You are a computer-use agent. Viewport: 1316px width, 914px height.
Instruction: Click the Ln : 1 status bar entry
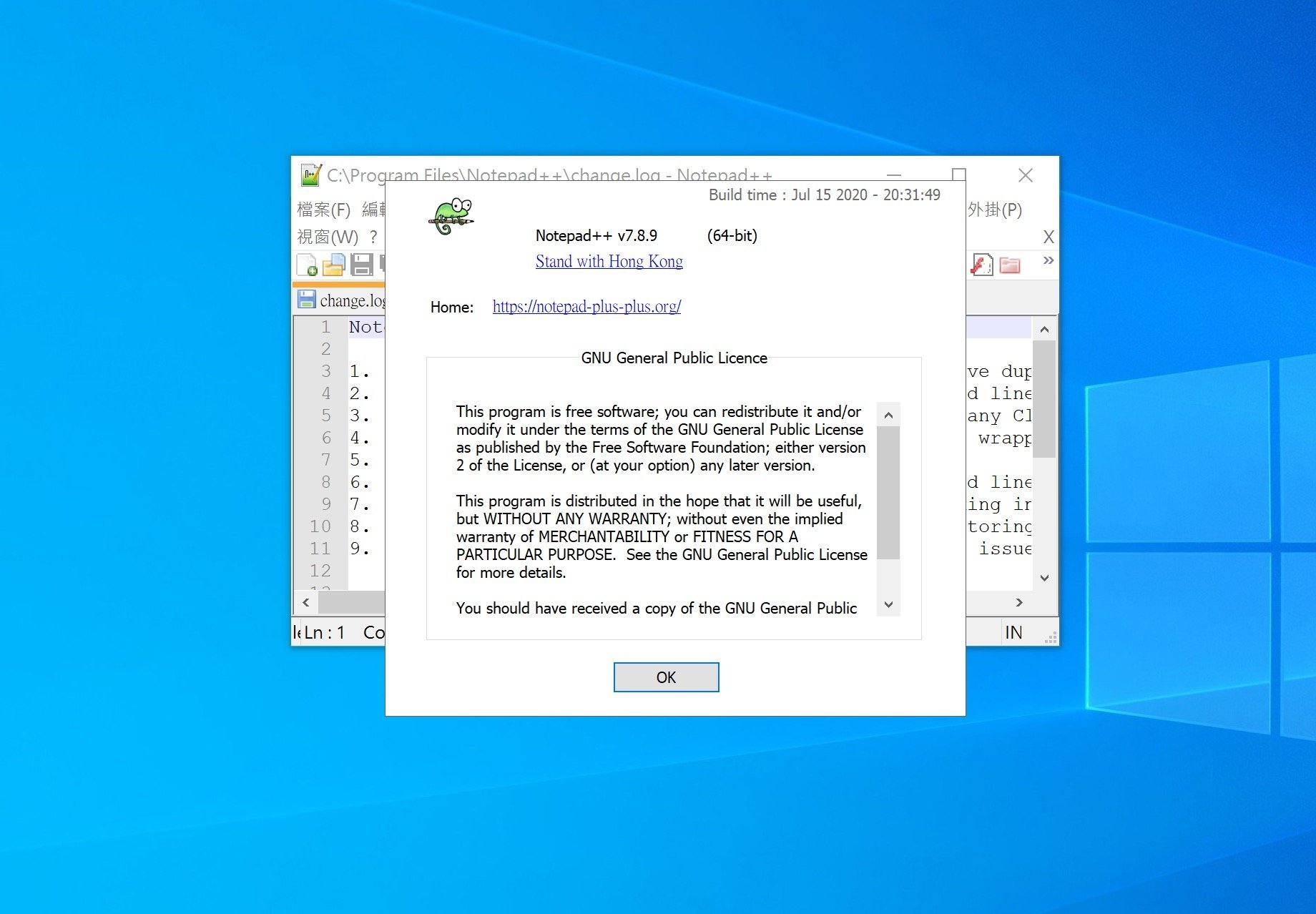point(325,632)
